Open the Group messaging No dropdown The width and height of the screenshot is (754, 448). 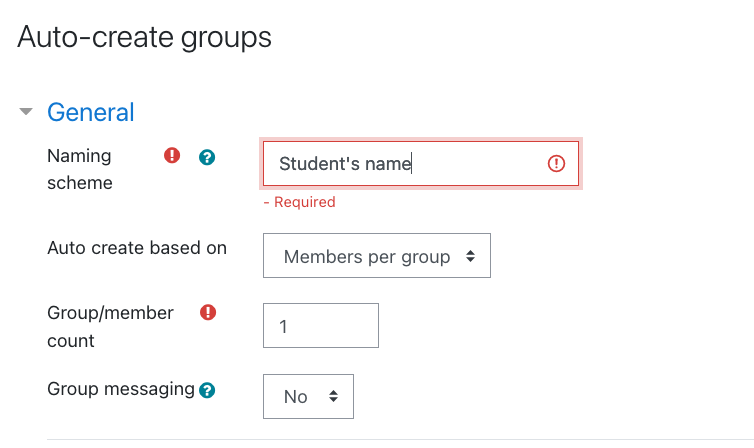click(x=308, y=397)
